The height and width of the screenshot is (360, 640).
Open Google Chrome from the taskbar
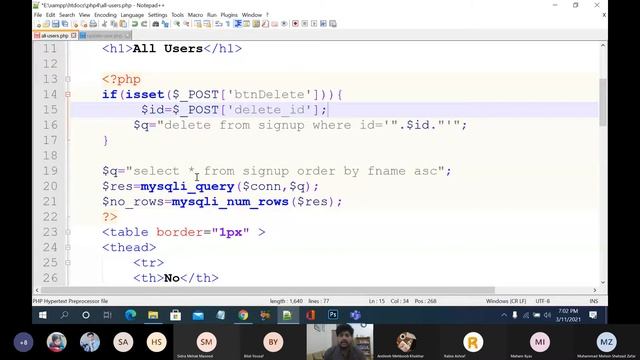(243, 315)
